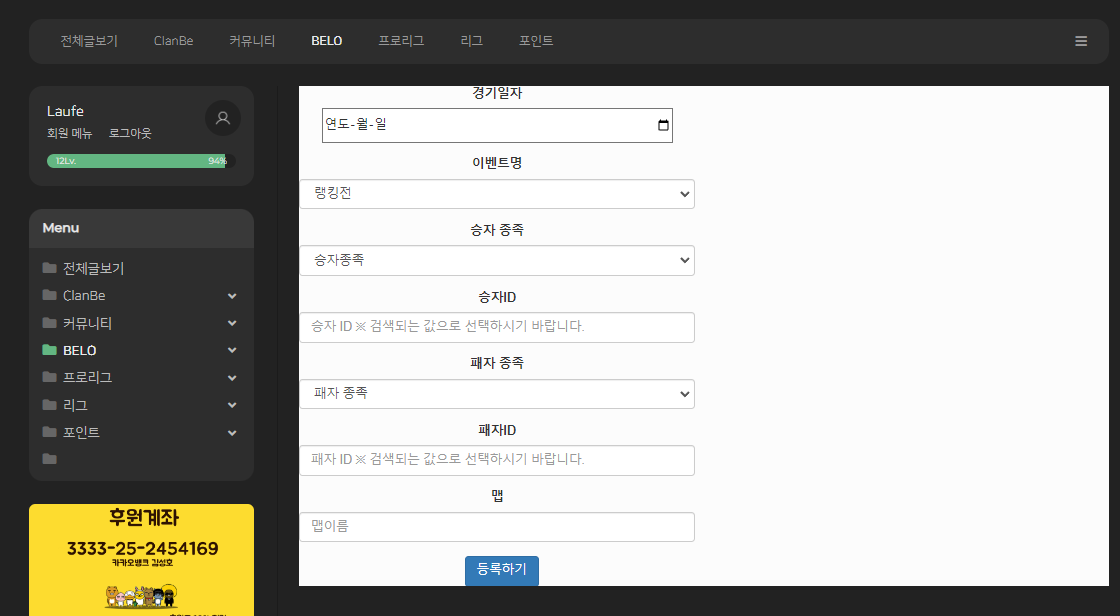Select 리그 in sidebar menu
This screenshot has width=1120, height=616.
(75, 405)
